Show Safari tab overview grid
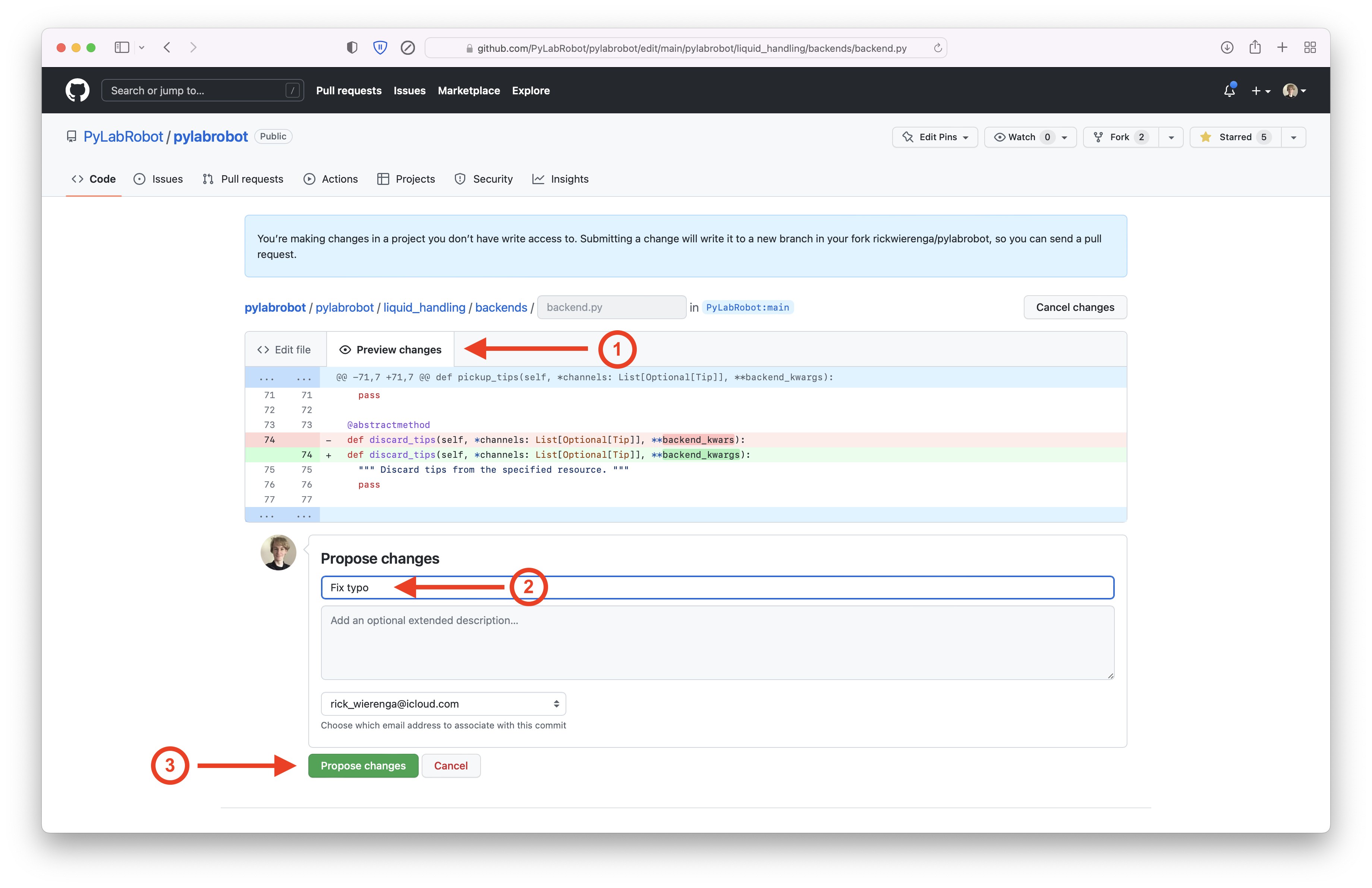Screen dimensions: 1372x888 coord(1310,47)
